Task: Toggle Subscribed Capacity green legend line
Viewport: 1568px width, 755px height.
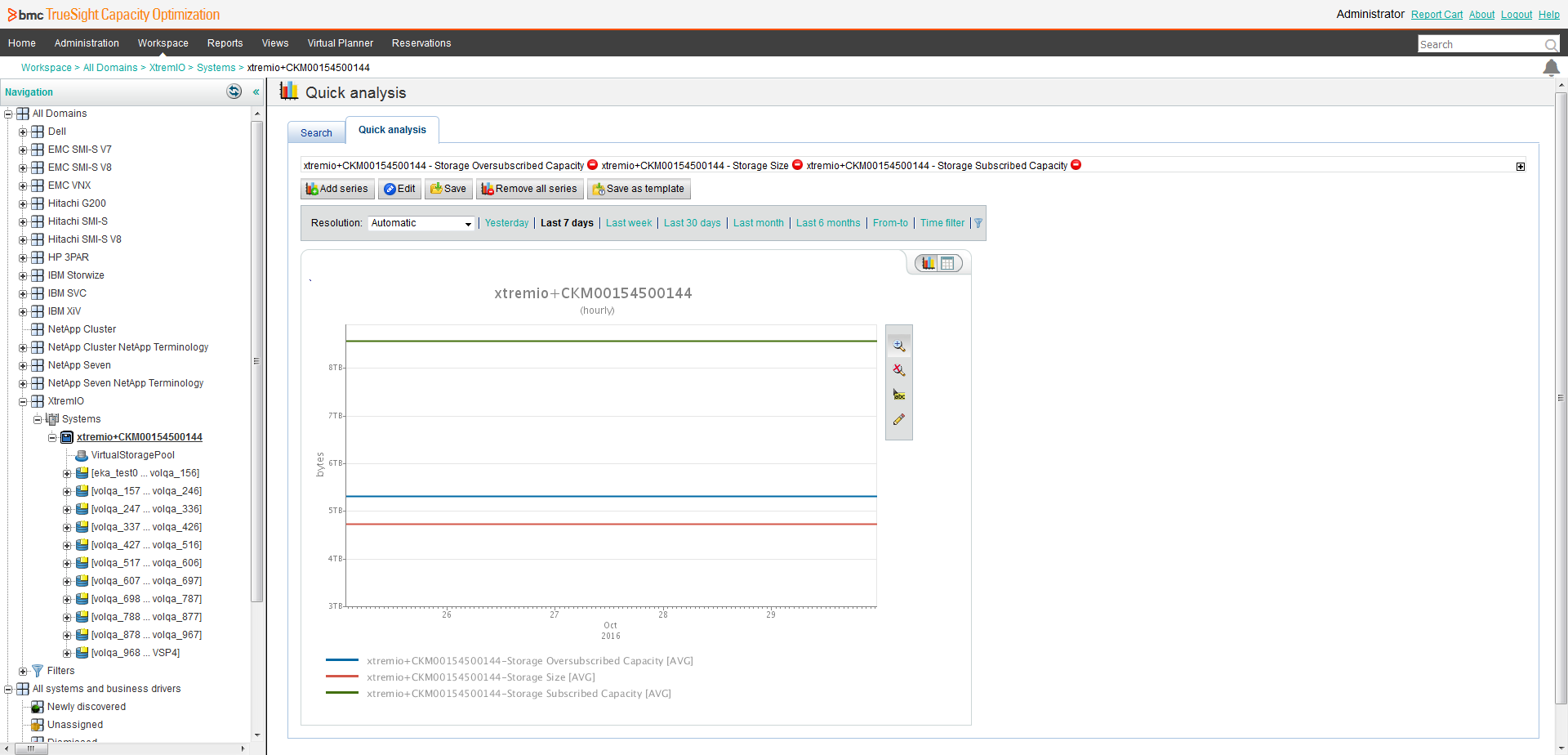Action: (341, 693)
